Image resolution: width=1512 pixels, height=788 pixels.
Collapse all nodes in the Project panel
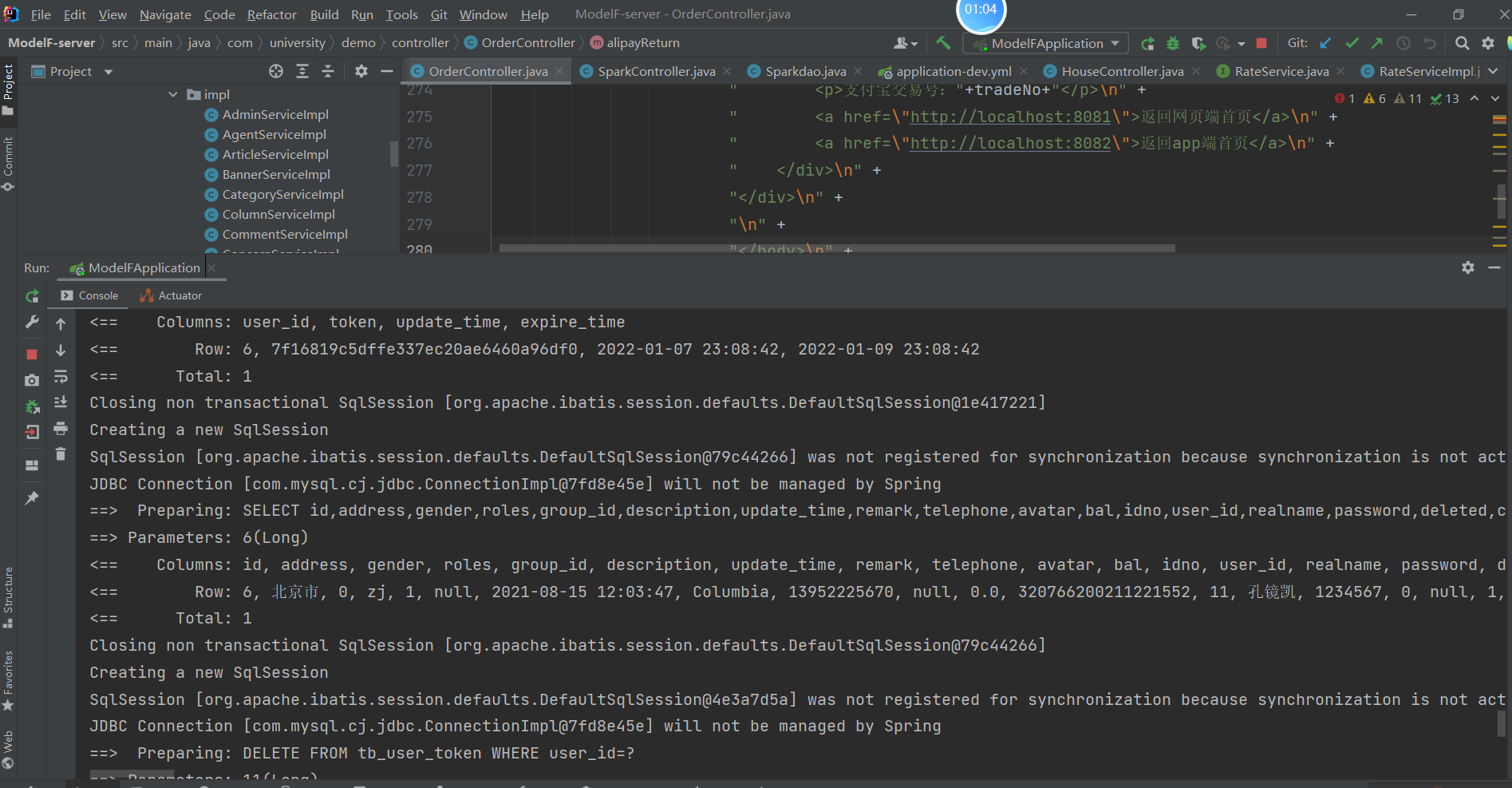pos(328,71)
